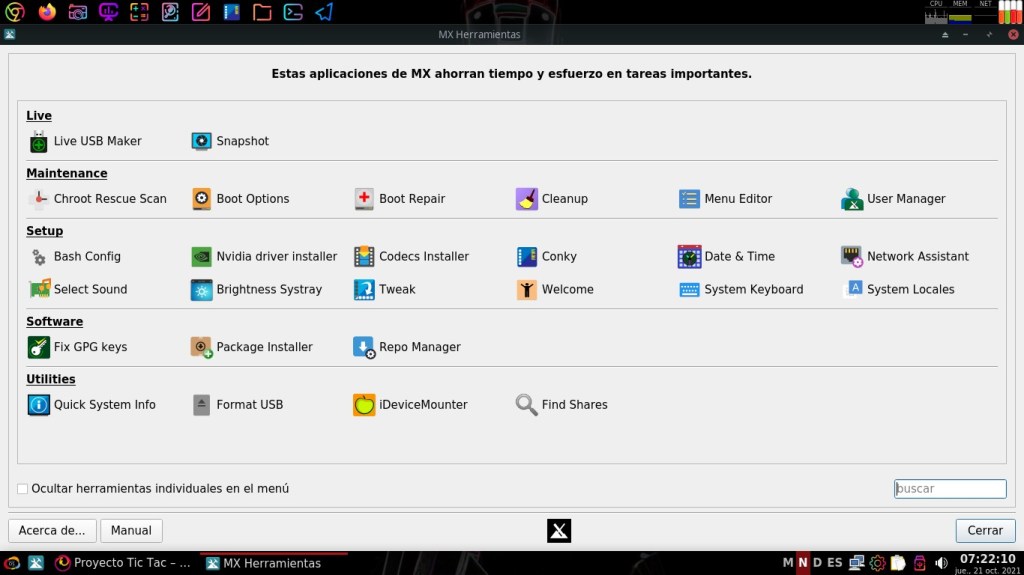The image size is (1024, 575).
Task: Click the 'Acerca de...' button
Action: click(52, 530)
